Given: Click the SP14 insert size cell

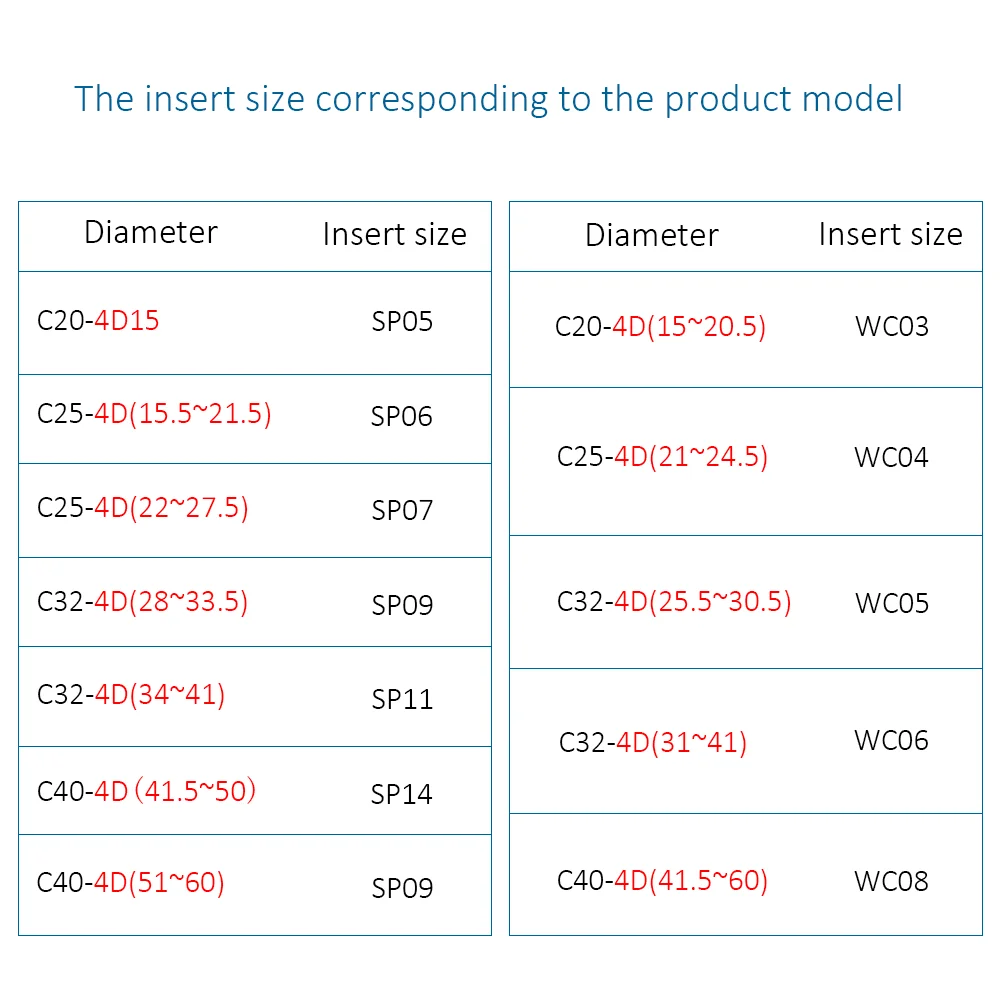Looking at the screenshot, I should pyautogui.click(x=402, y=794).
